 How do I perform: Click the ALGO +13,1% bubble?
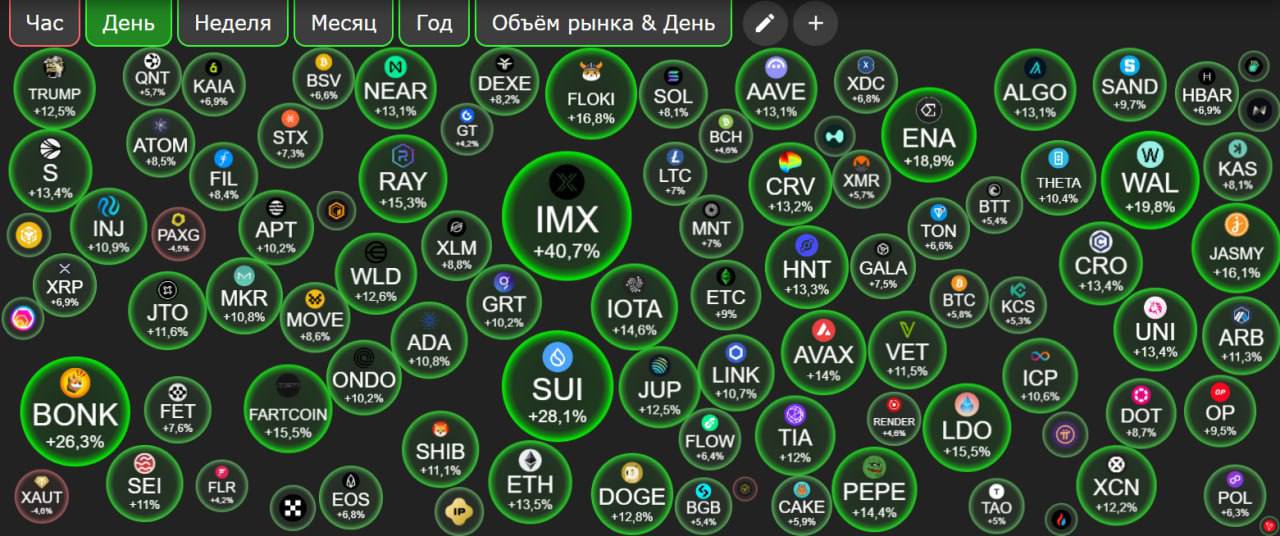coord(1035,90)
